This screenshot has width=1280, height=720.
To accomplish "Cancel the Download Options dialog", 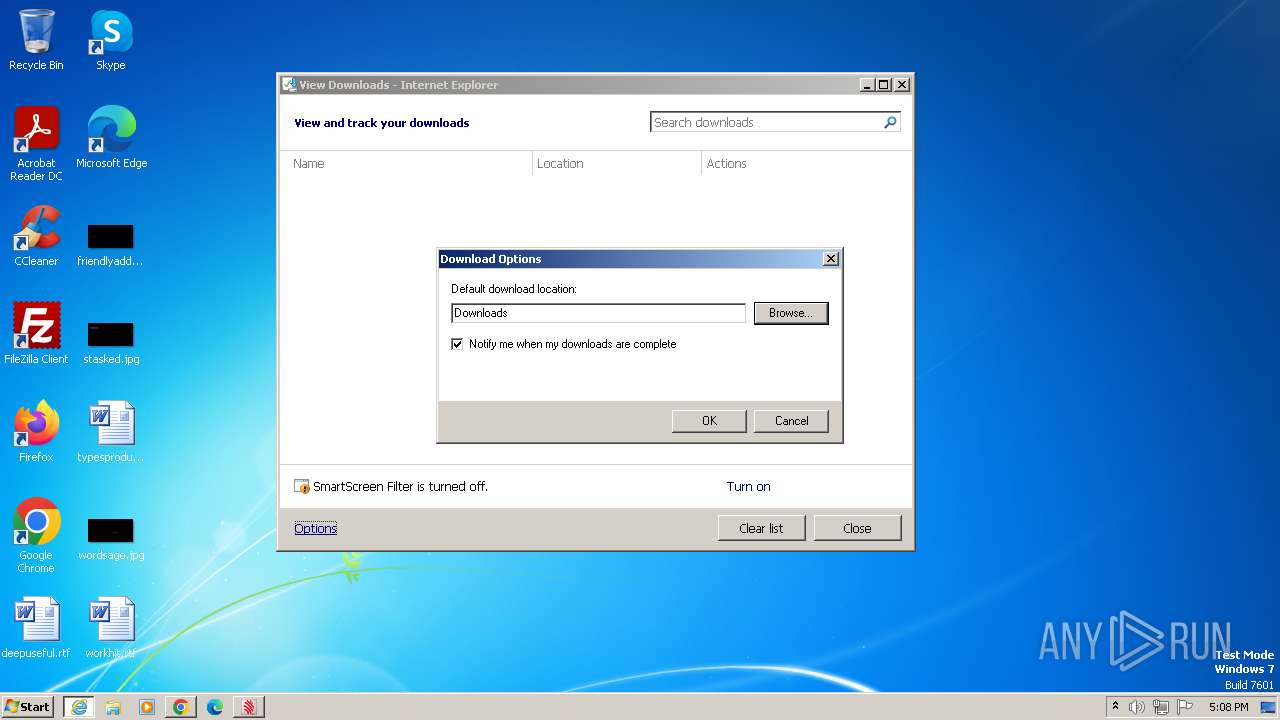I will (x=791, y=421).
